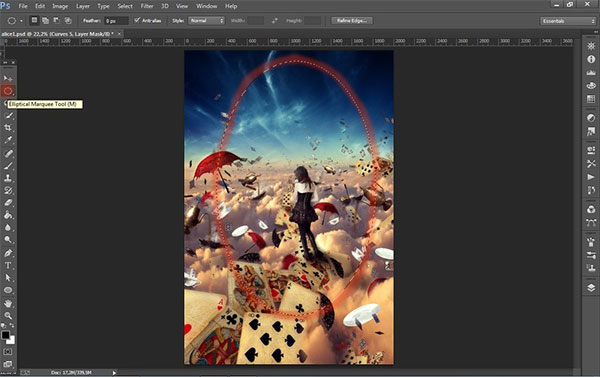Open the Paths panel

(591, 222)
